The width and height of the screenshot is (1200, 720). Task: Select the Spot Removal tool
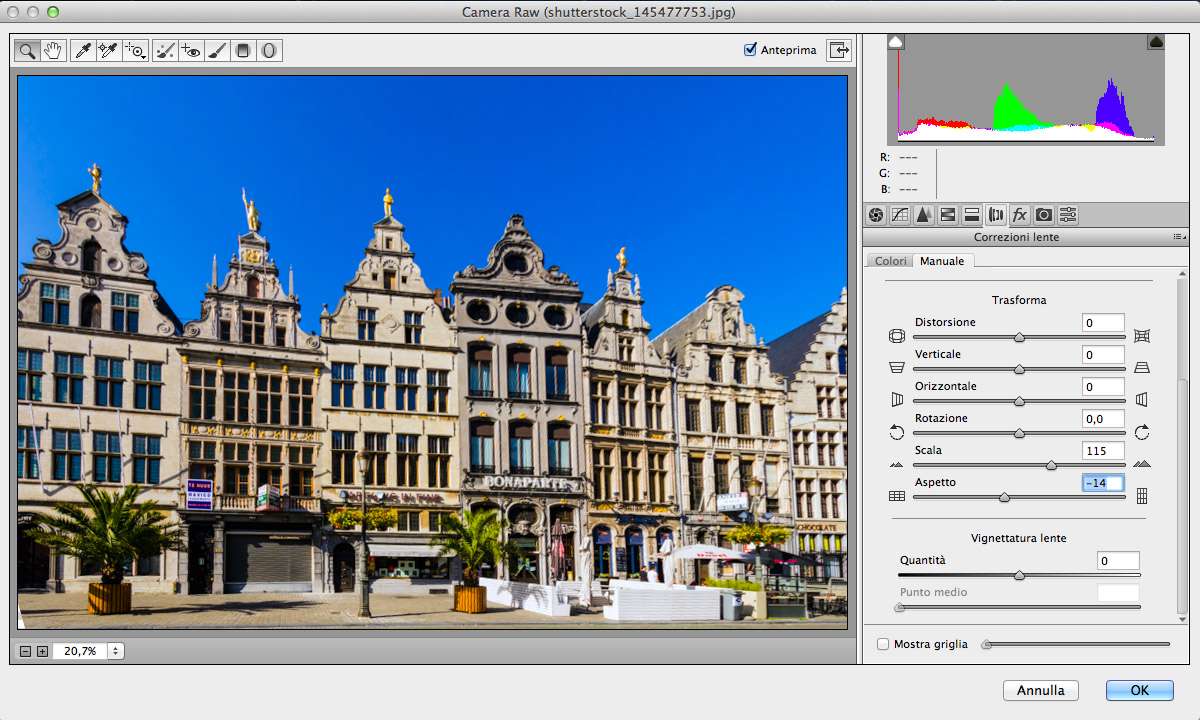pyautogui.click(x=166, y=50)
